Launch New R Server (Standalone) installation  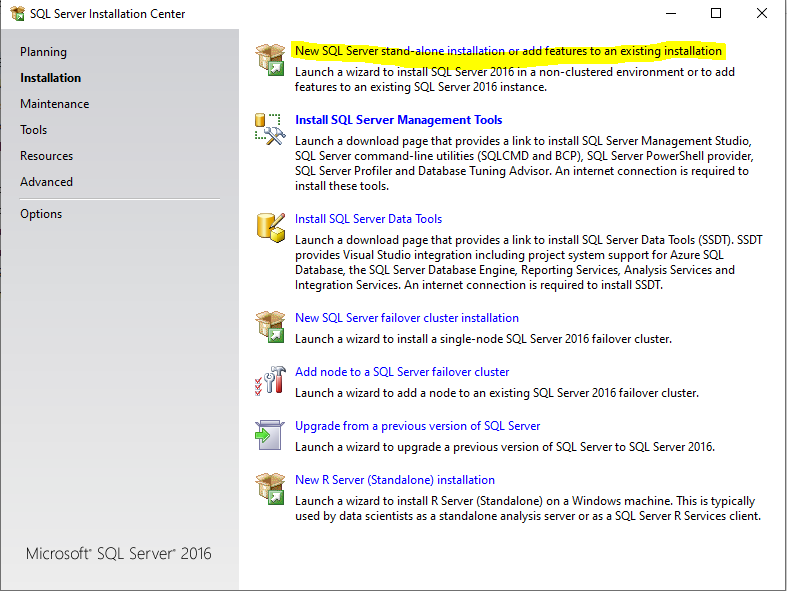tap(395, 480)
